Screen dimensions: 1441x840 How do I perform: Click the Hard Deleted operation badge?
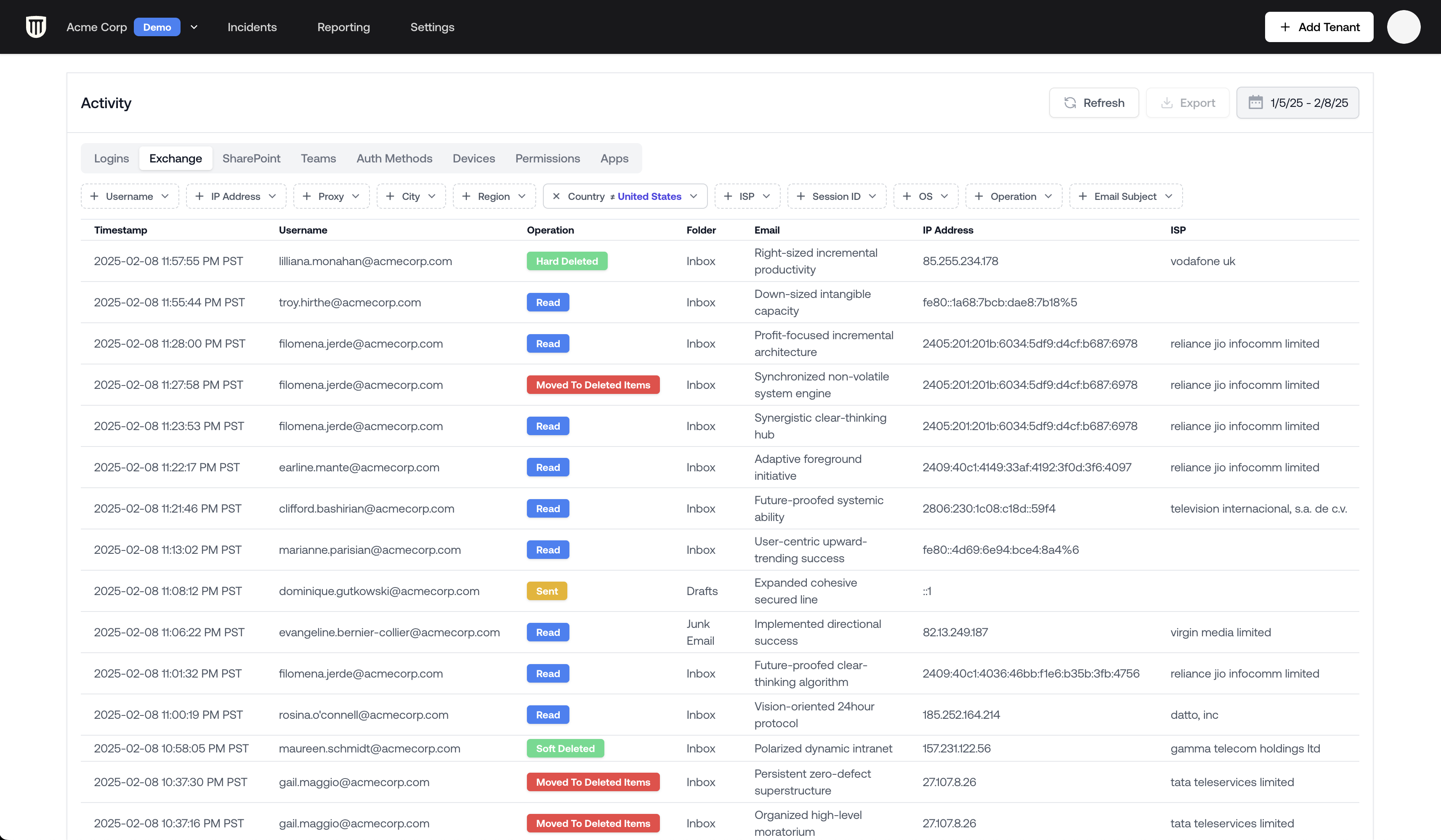point(567,261)
